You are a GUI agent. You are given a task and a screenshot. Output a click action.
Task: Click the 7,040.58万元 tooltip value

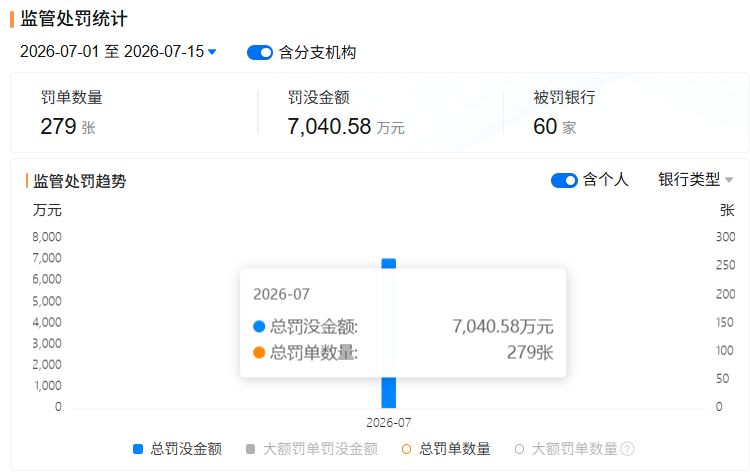click(503, 327)
